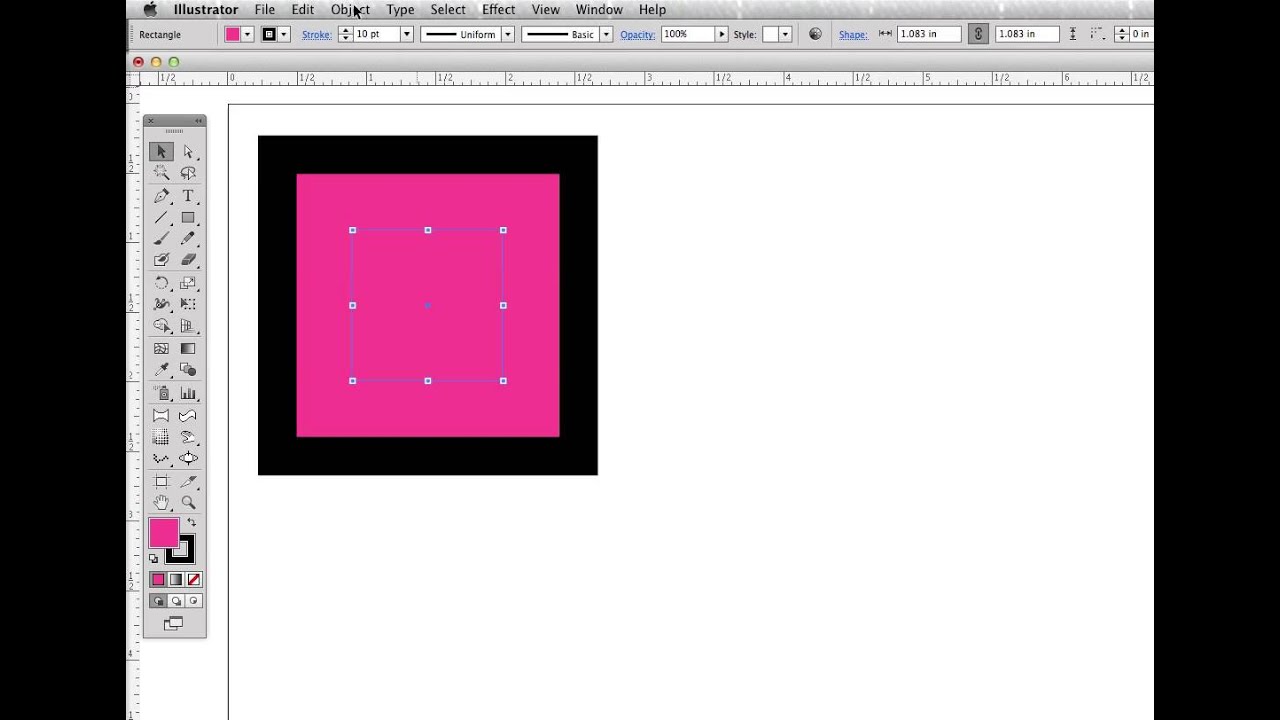Click the pink Fill swatch in toolbox

[164, 533]
